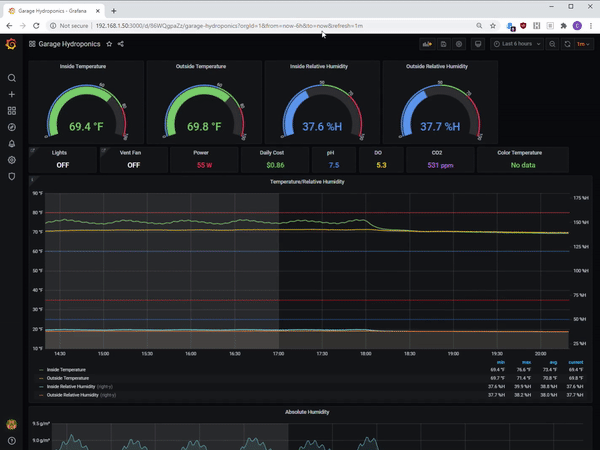Open the Dashboards grid icon in sidebar
This screenshot has height=450, width=600.
click(12, 111)
